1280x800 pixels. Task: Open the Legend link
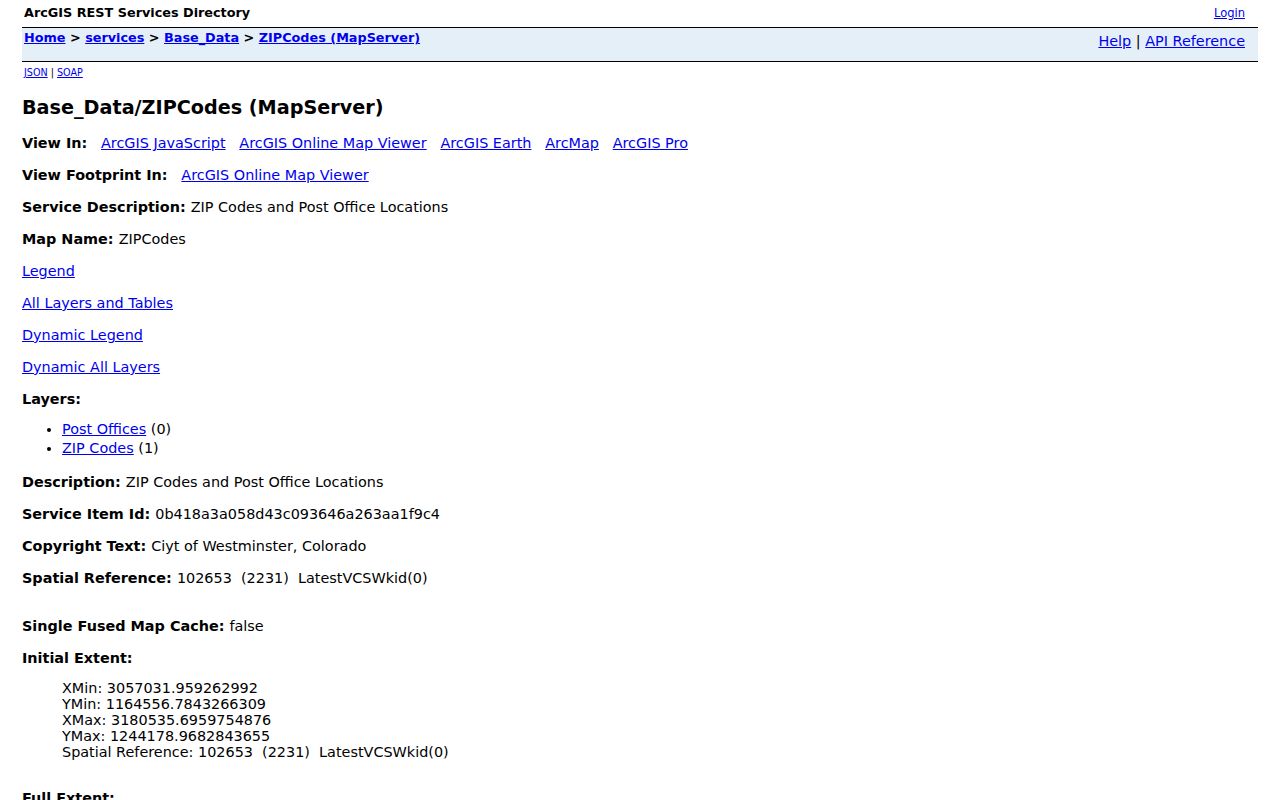(x=48, y=271)
